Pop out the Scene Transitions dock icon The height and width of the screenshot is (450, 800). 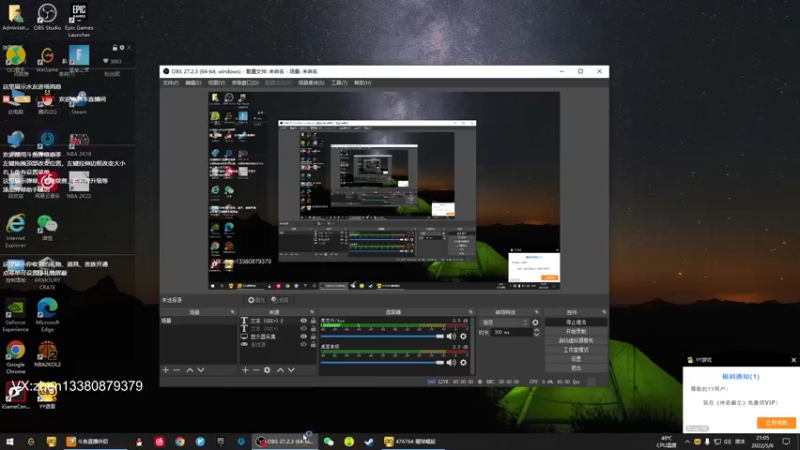coord(536,312)
